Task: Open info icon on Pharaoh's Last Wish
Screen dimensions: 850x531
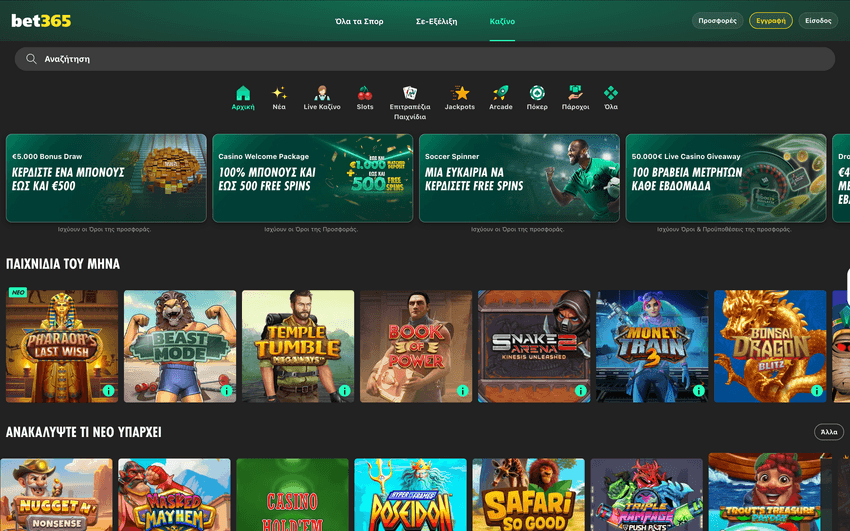Action: click(x=108, y=391)
